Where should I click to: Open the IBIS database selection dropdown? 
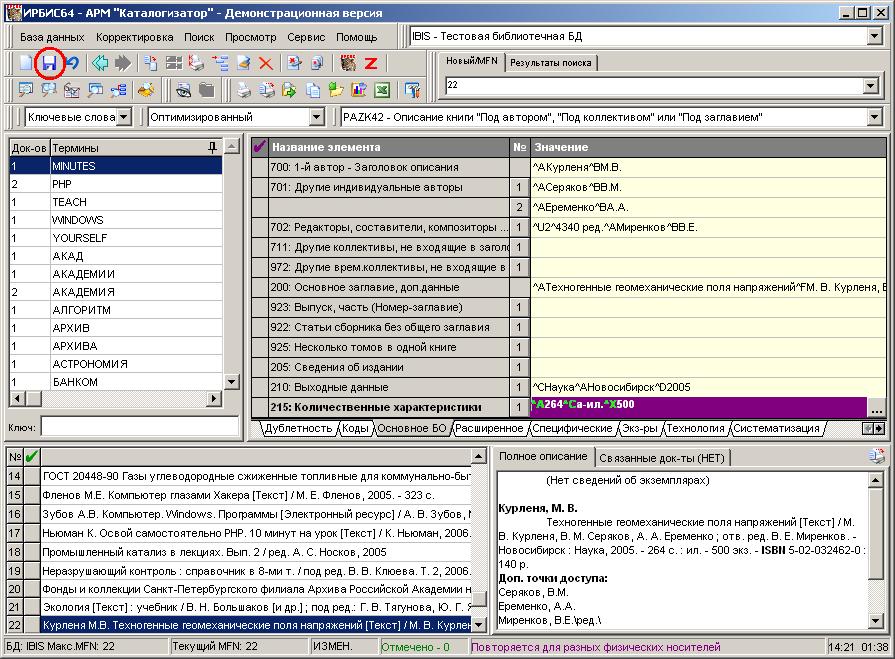tap(873, 37)
